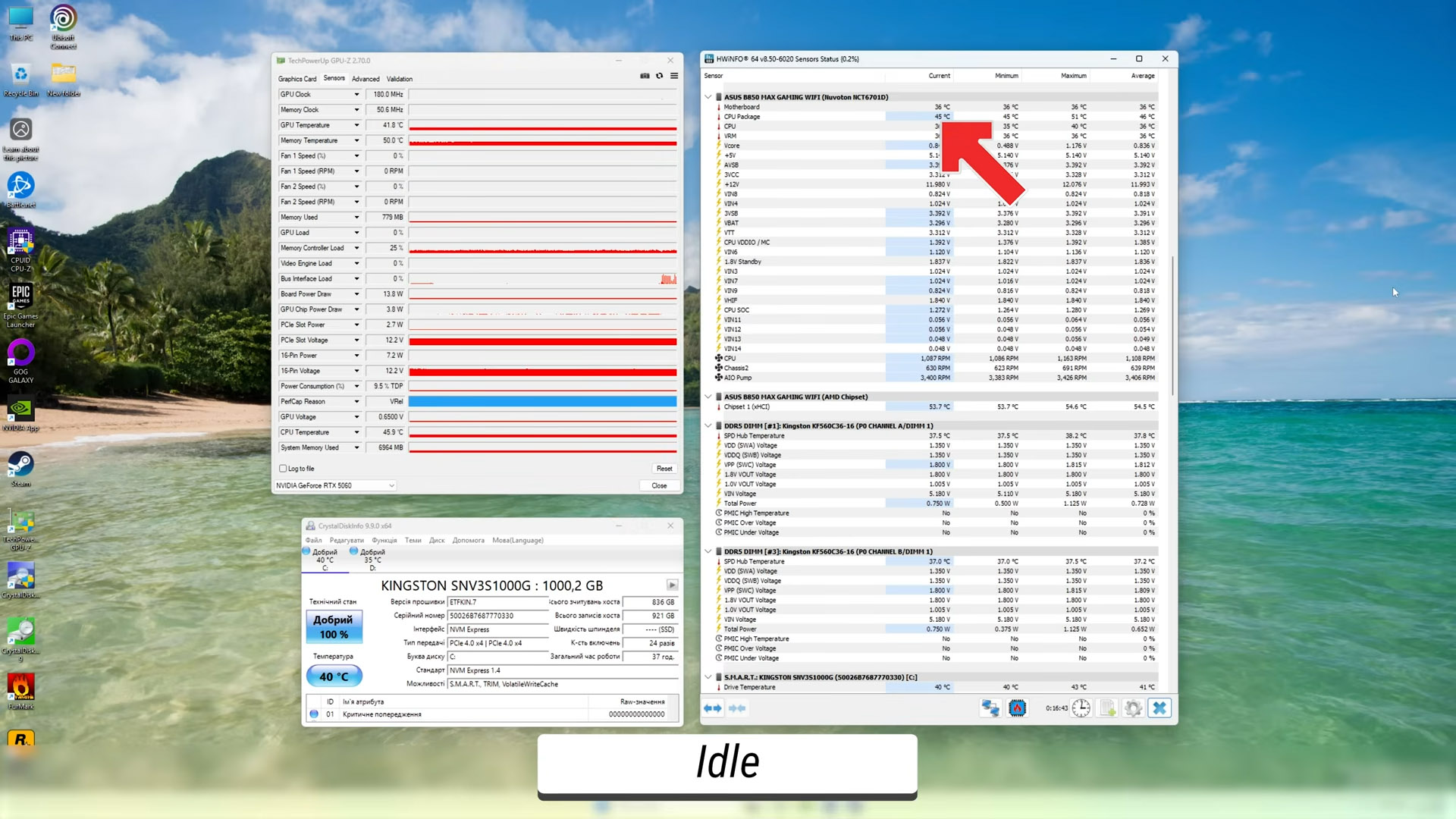The width and height of the screenshot is (1456, 819).
Task: Open HWiNFO remote network computers icon
Action: point(990,708)
